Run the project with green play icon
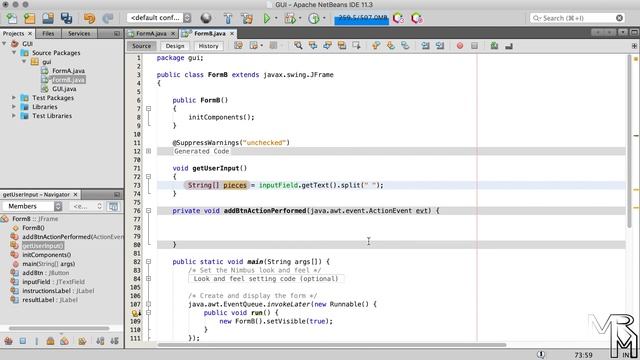The width and height of the screenshot is (640, 360). tap(267, 18)
